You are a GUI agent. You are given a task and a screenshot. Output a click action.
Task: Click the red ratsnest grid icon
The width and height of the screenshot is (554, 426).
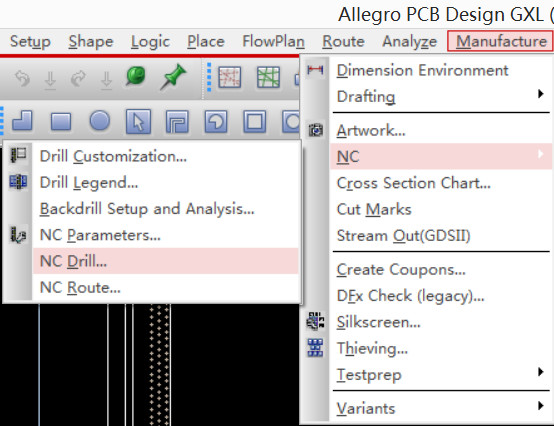tap(230, 77)
